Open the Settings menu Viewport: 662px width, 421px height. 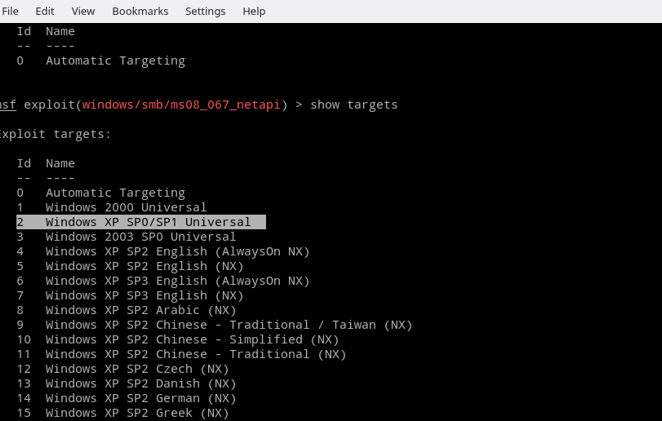tap(205, 11)
